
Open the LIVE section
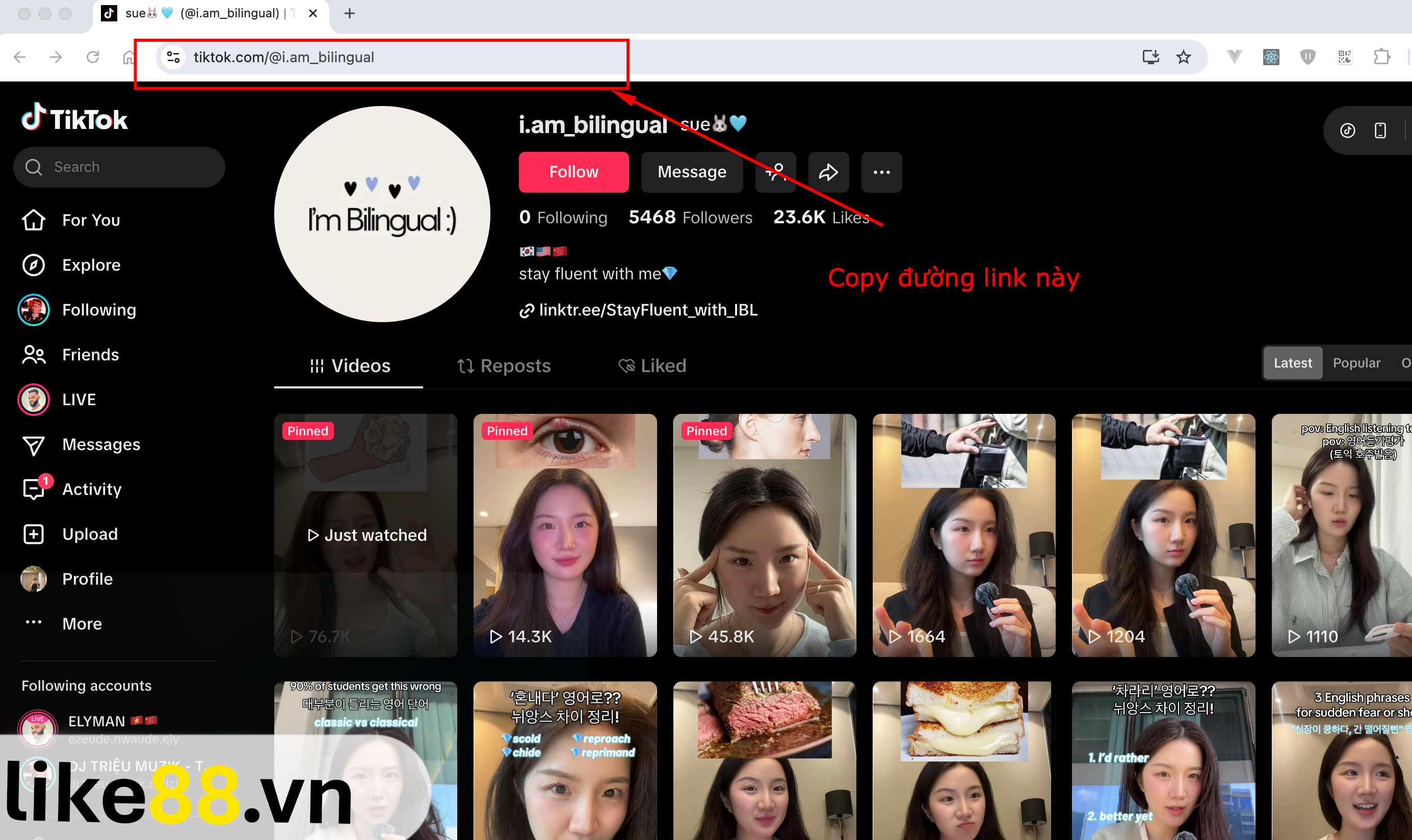pyautogui.click(x=79, y=399)
